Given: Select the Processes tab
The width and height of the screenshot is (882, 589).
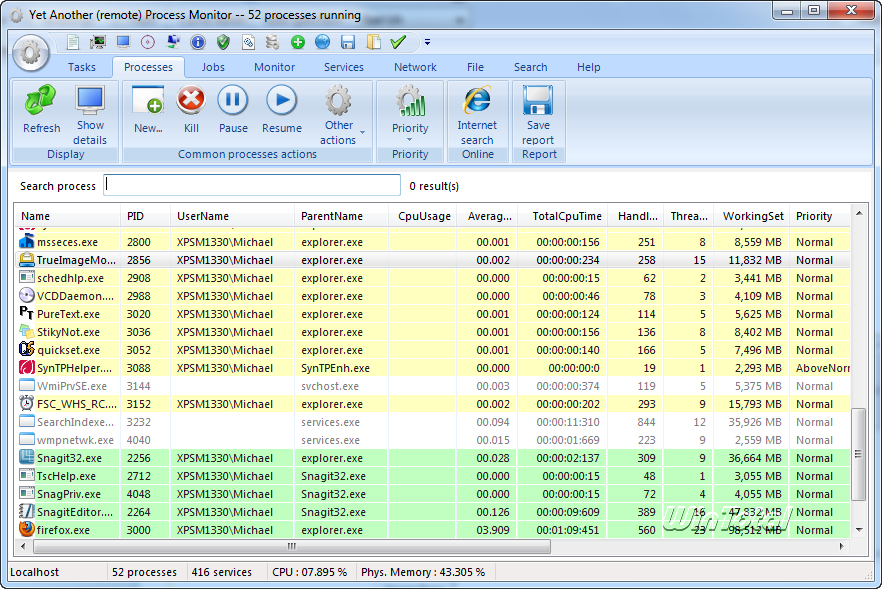Looking at the screenshot, I should point(148,67).
